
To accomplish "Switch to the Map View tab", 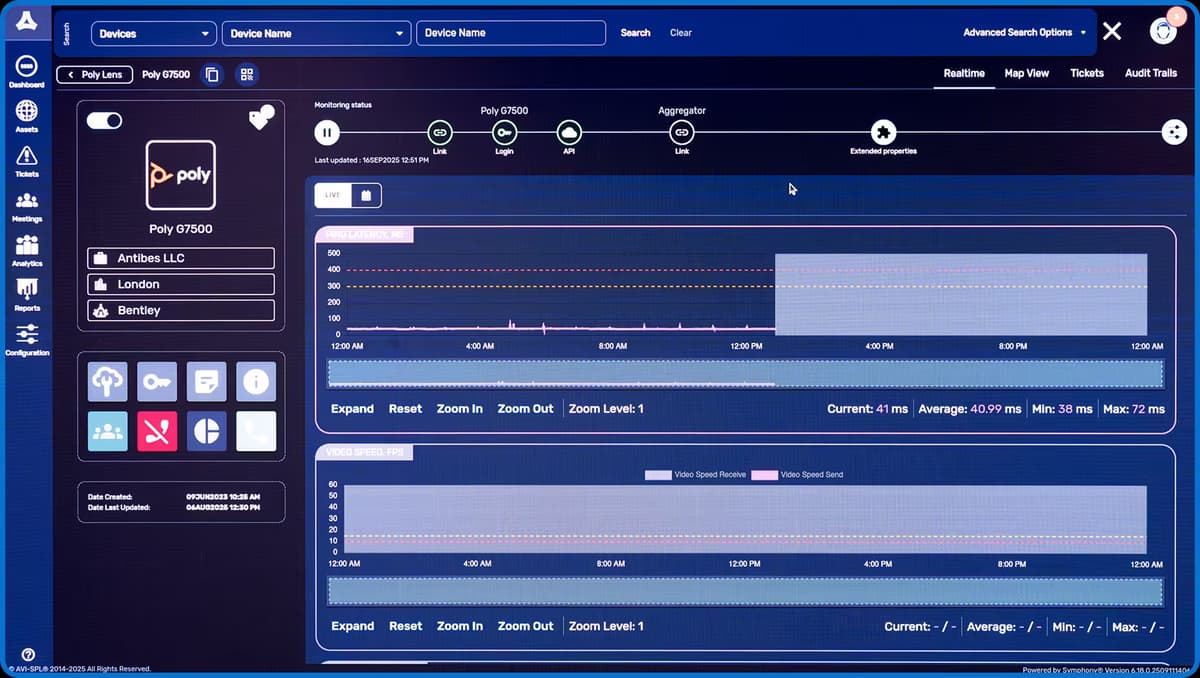I will coord(1026,73).
